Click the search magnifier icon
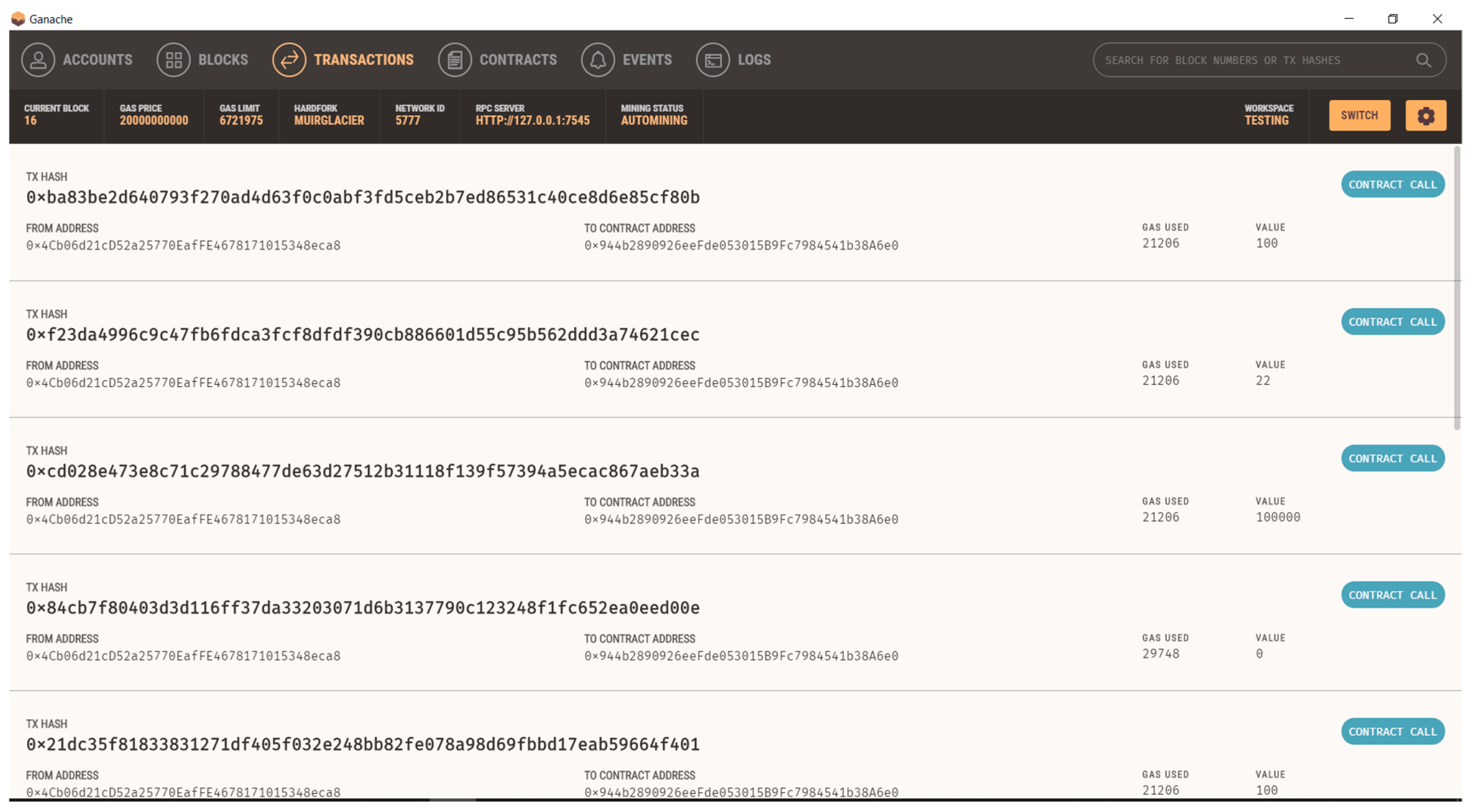 tap(1423, 60)
